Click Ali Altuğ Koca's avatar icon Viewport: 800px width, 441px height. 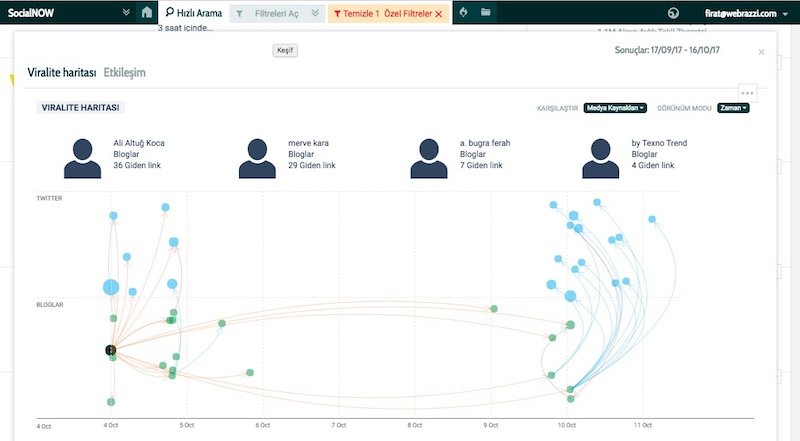click(x=82, y=158)
